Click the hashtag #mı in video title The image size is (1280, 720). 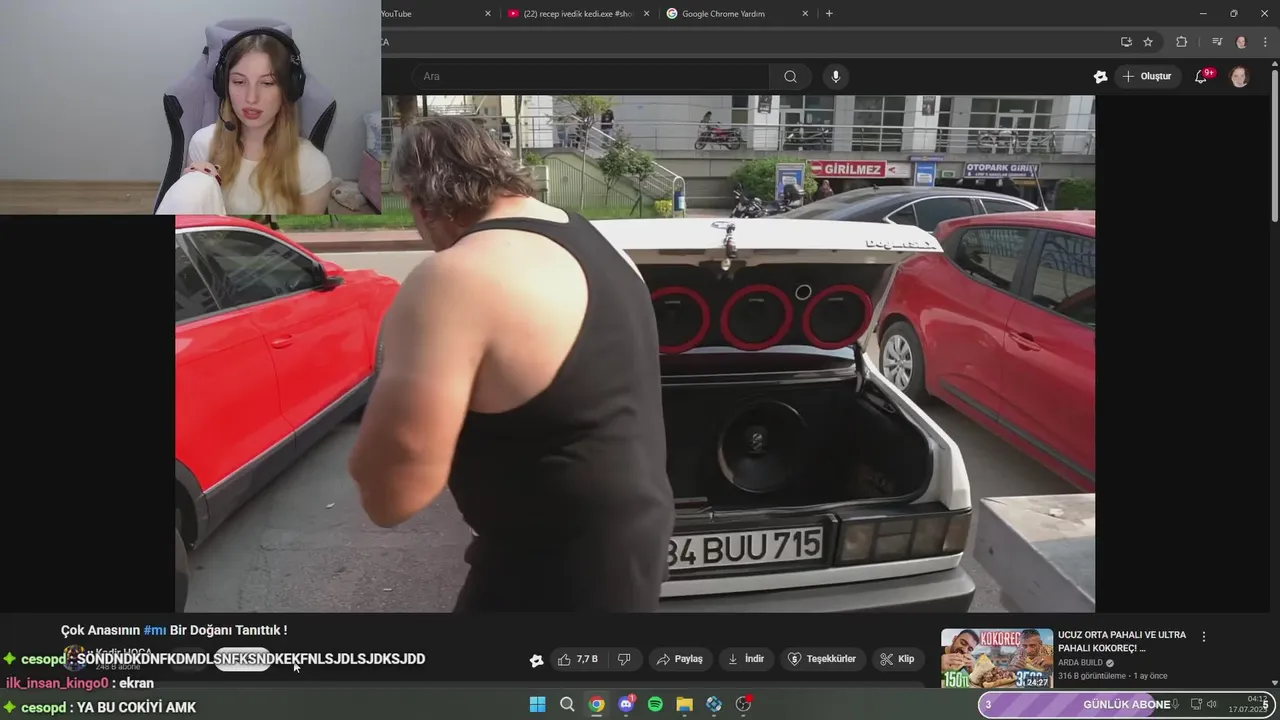155,630
